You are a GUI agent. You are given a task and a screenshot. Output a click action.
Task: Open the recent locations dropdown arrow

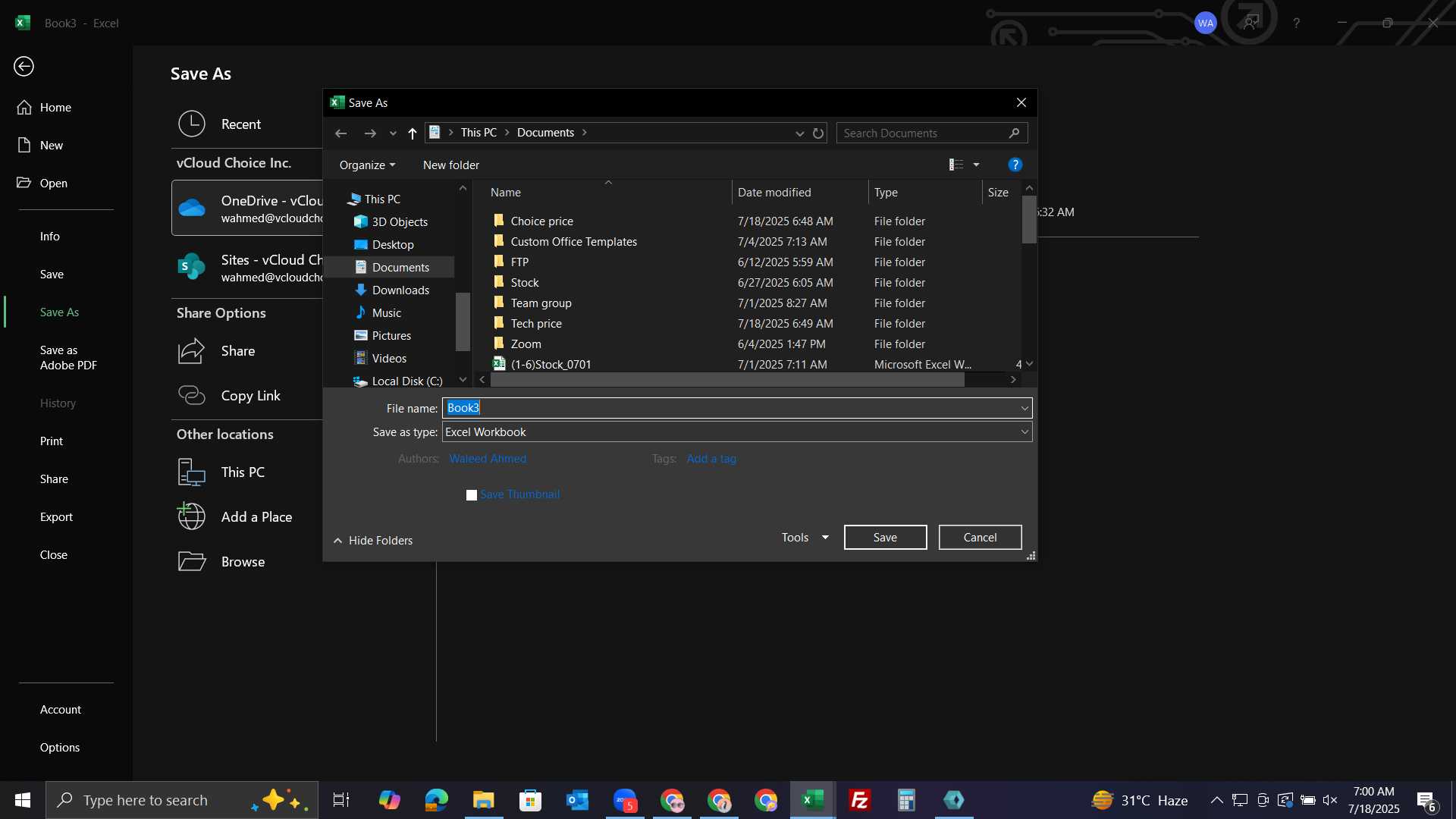pos(393,133)
